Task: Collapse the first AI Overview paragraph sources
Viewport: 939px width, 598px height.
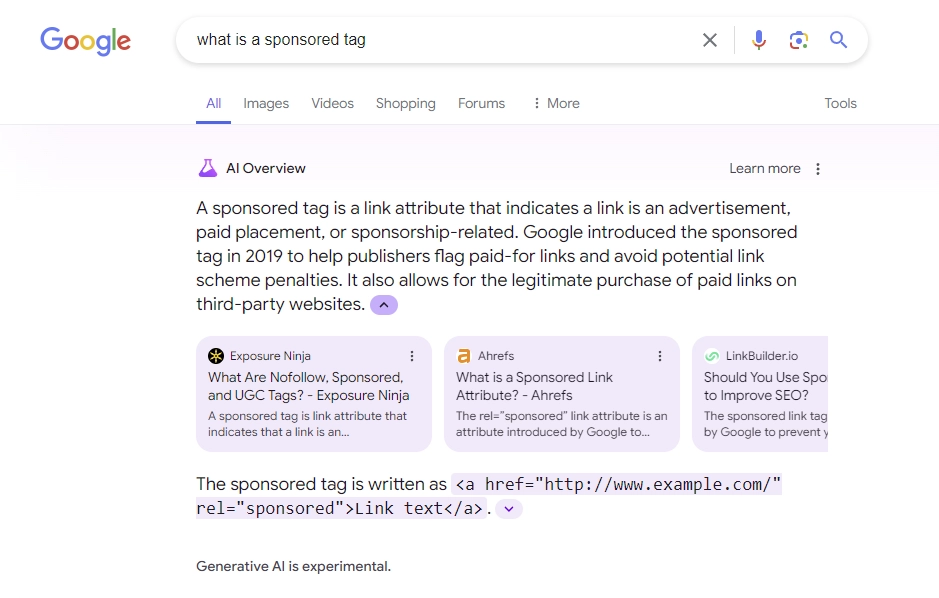Action: 384,305
